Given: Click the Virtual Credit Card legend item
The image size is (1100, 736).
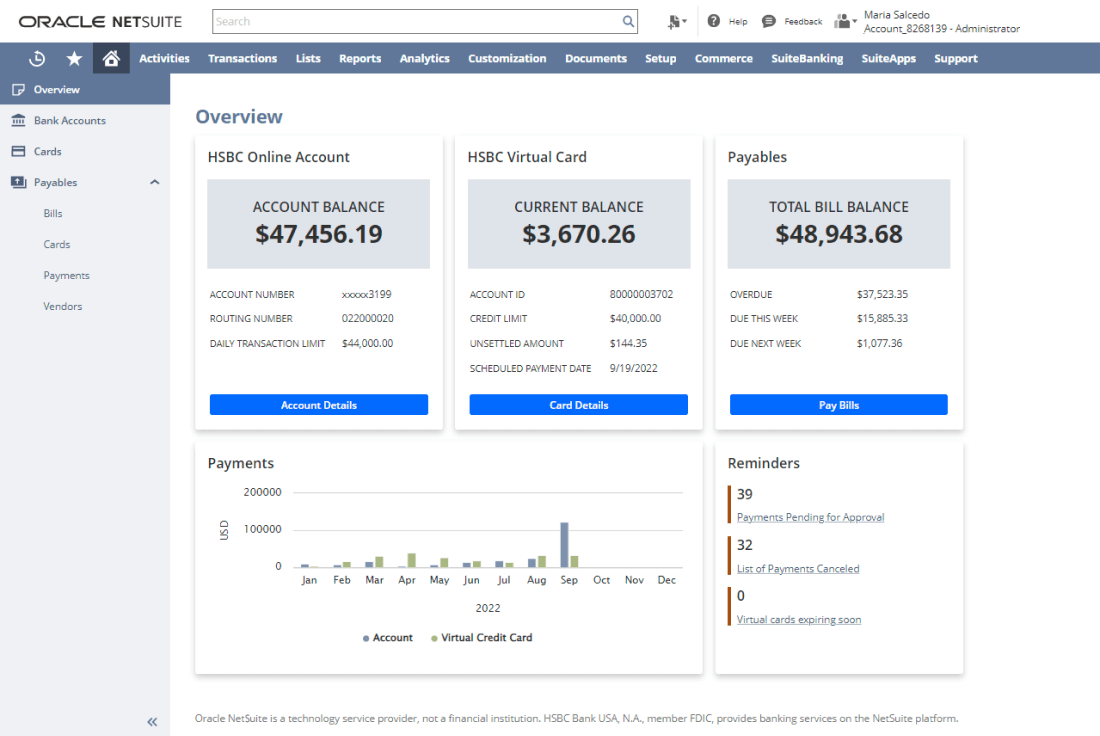Looking at the screenshot, I should (481, 638).
